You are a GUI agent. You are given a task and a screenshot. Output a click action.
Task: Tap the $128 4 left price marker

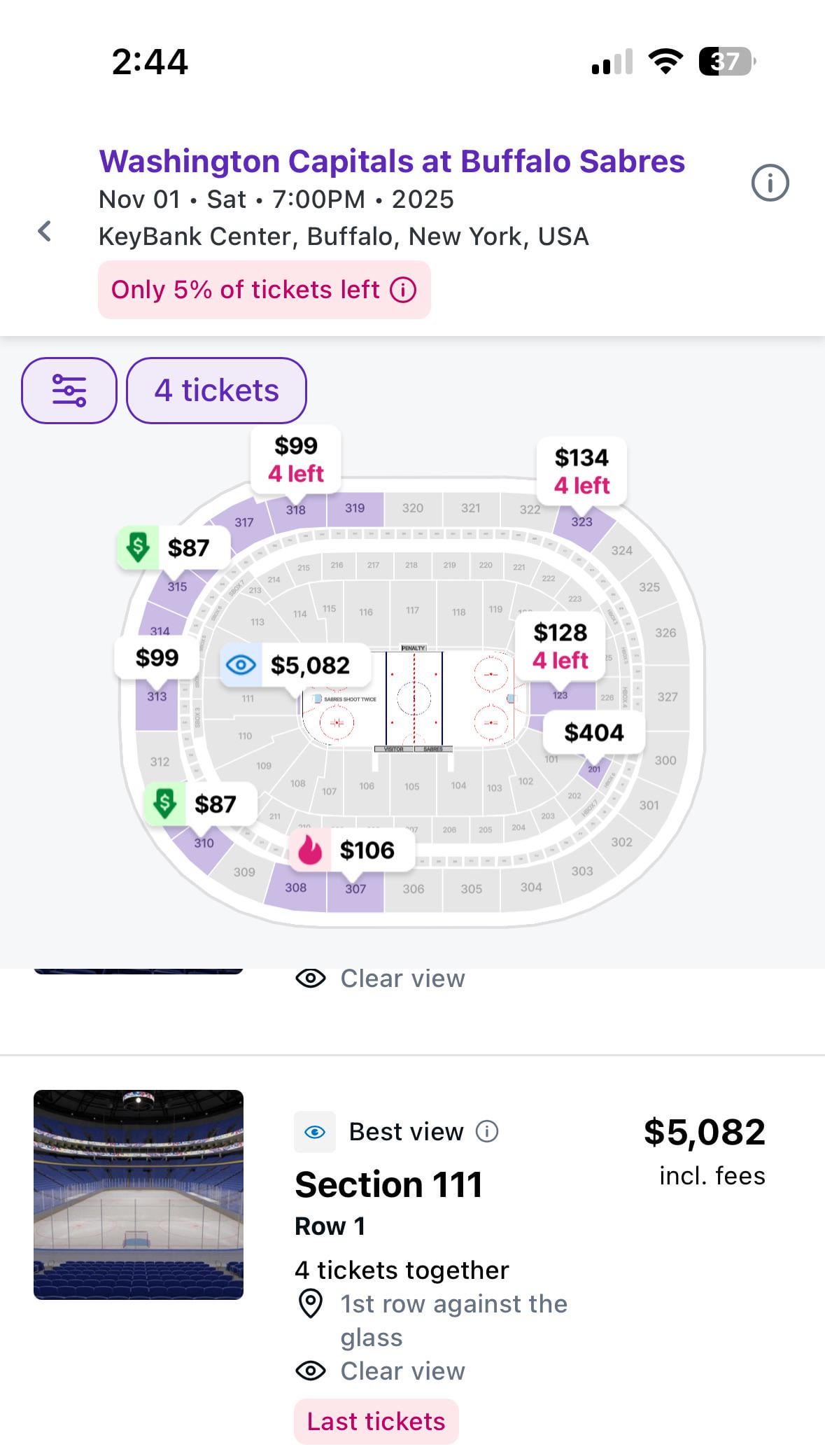[x=560, y=645]
